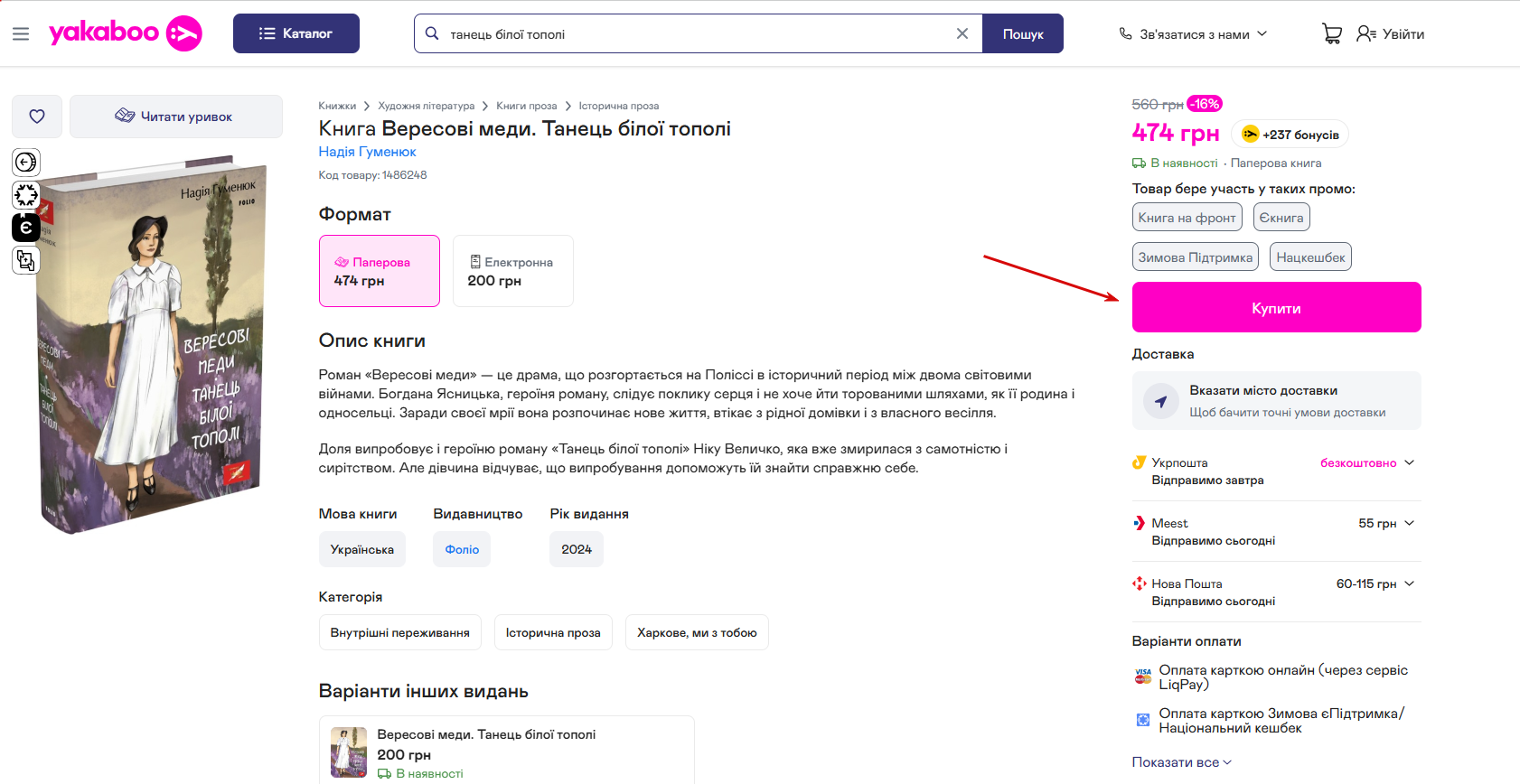Click the -16% discount badge
This screenshot has height=784, width=1520.
point(1205,104)
